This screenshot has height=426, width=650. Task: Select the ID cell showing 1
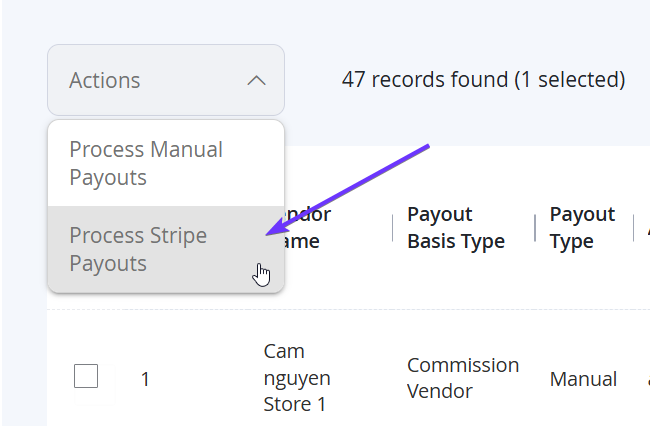coord(145,379)
